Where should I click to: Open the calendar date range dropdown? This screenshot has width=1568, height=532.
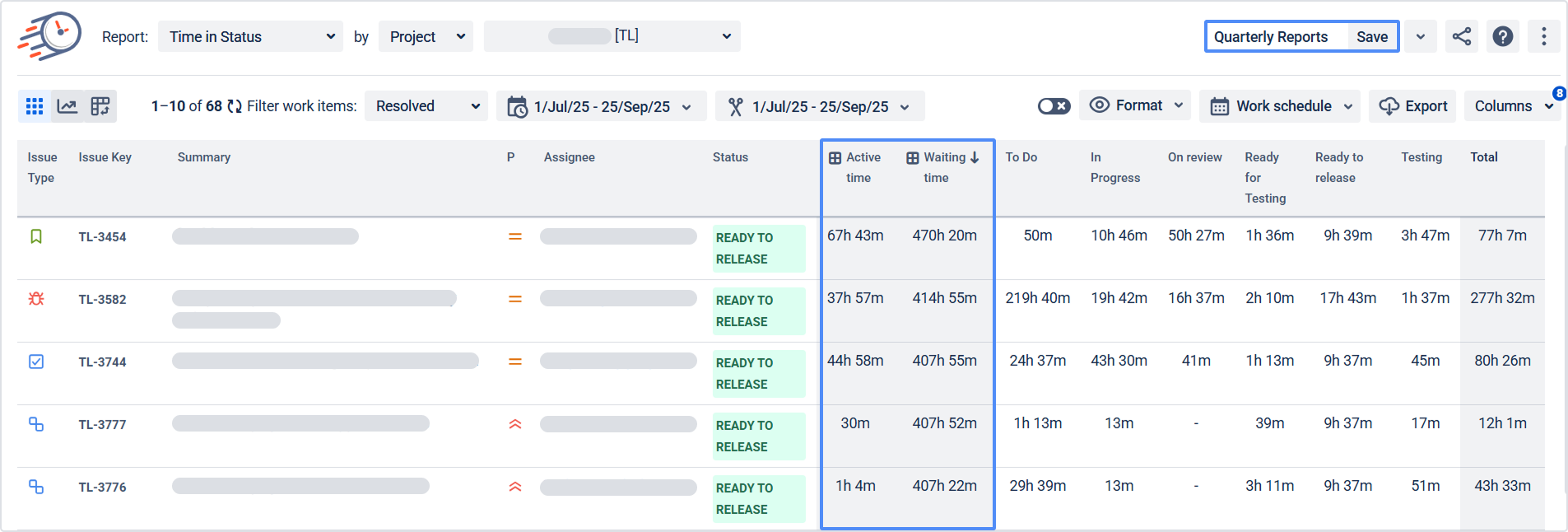click(601, 106)
